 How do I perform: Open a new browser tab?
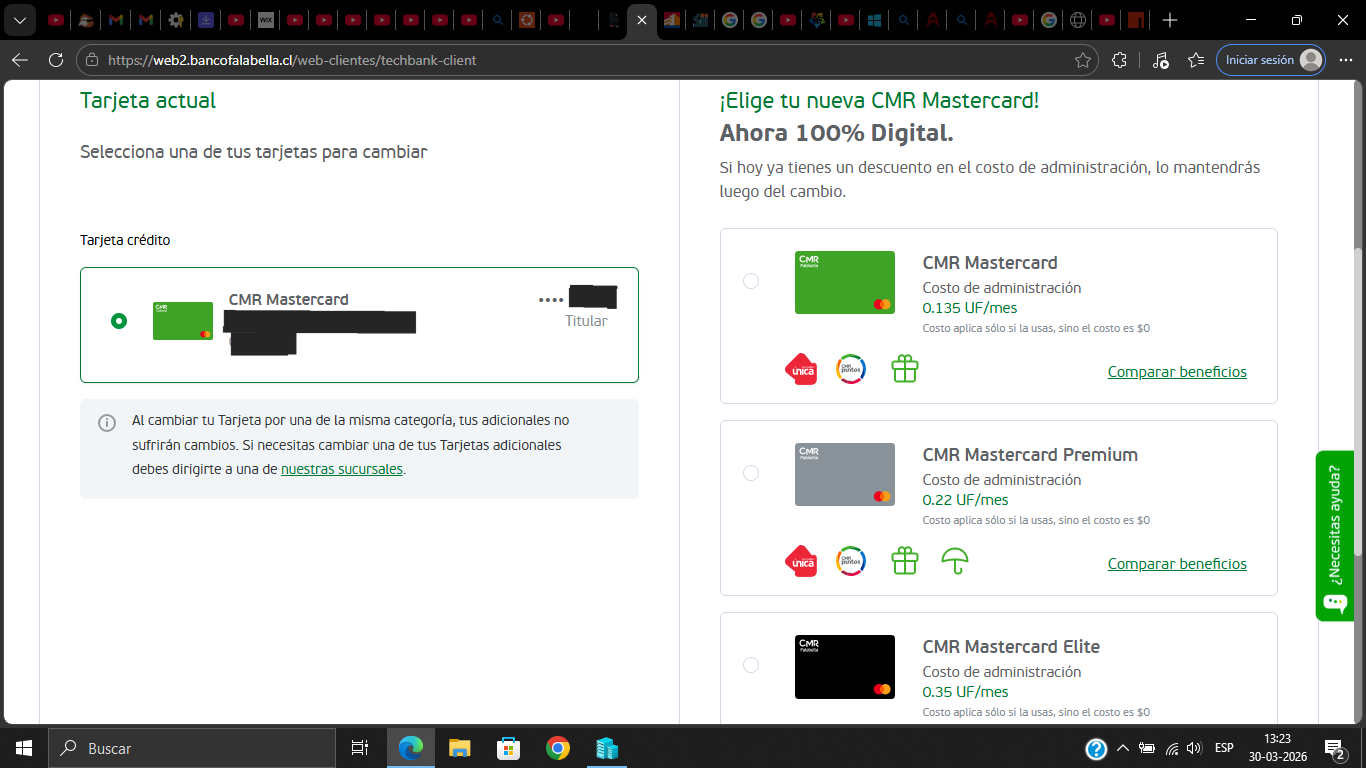click(1170, 20)
